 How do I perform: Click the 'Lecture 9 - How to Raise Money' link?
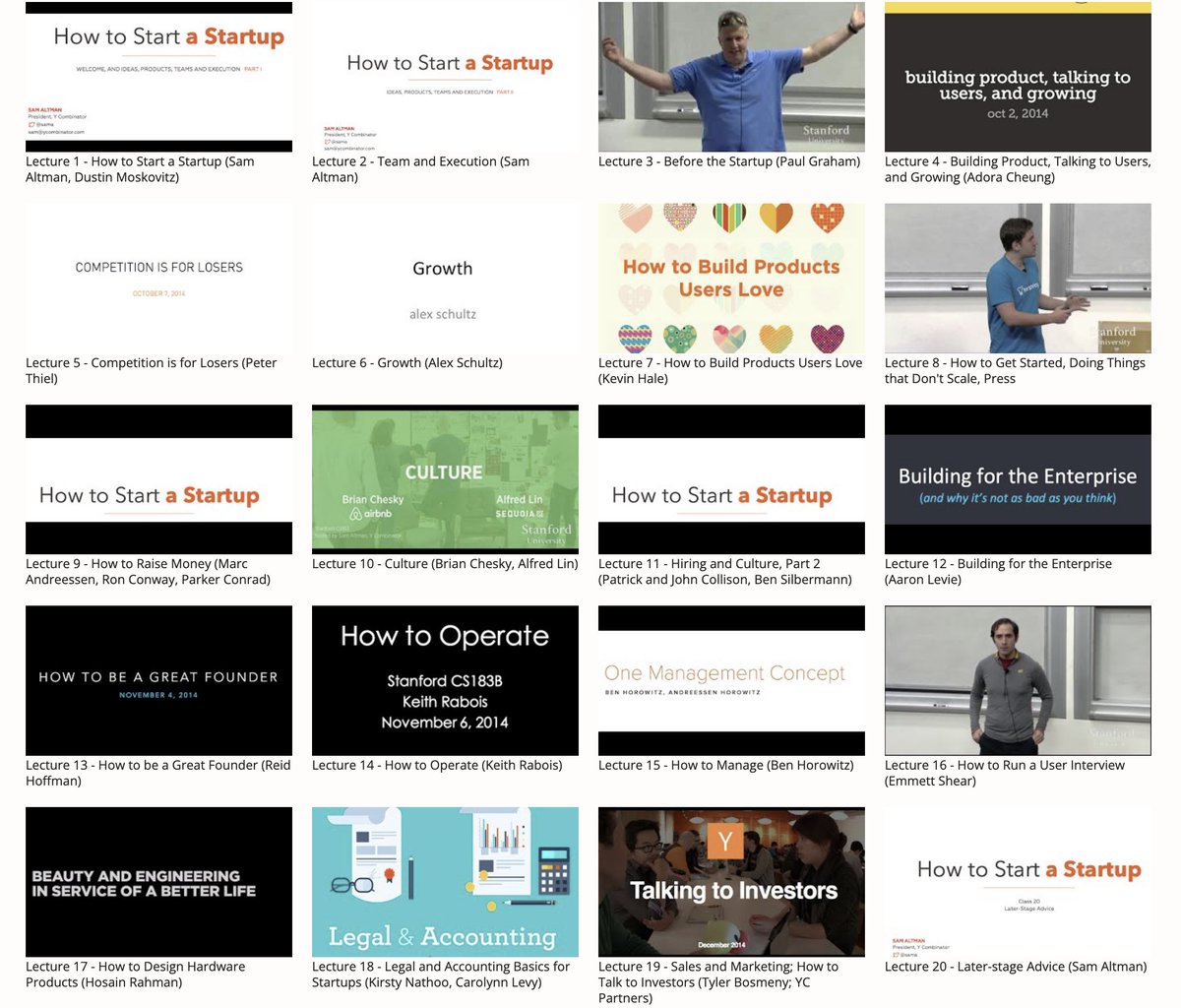148,572
